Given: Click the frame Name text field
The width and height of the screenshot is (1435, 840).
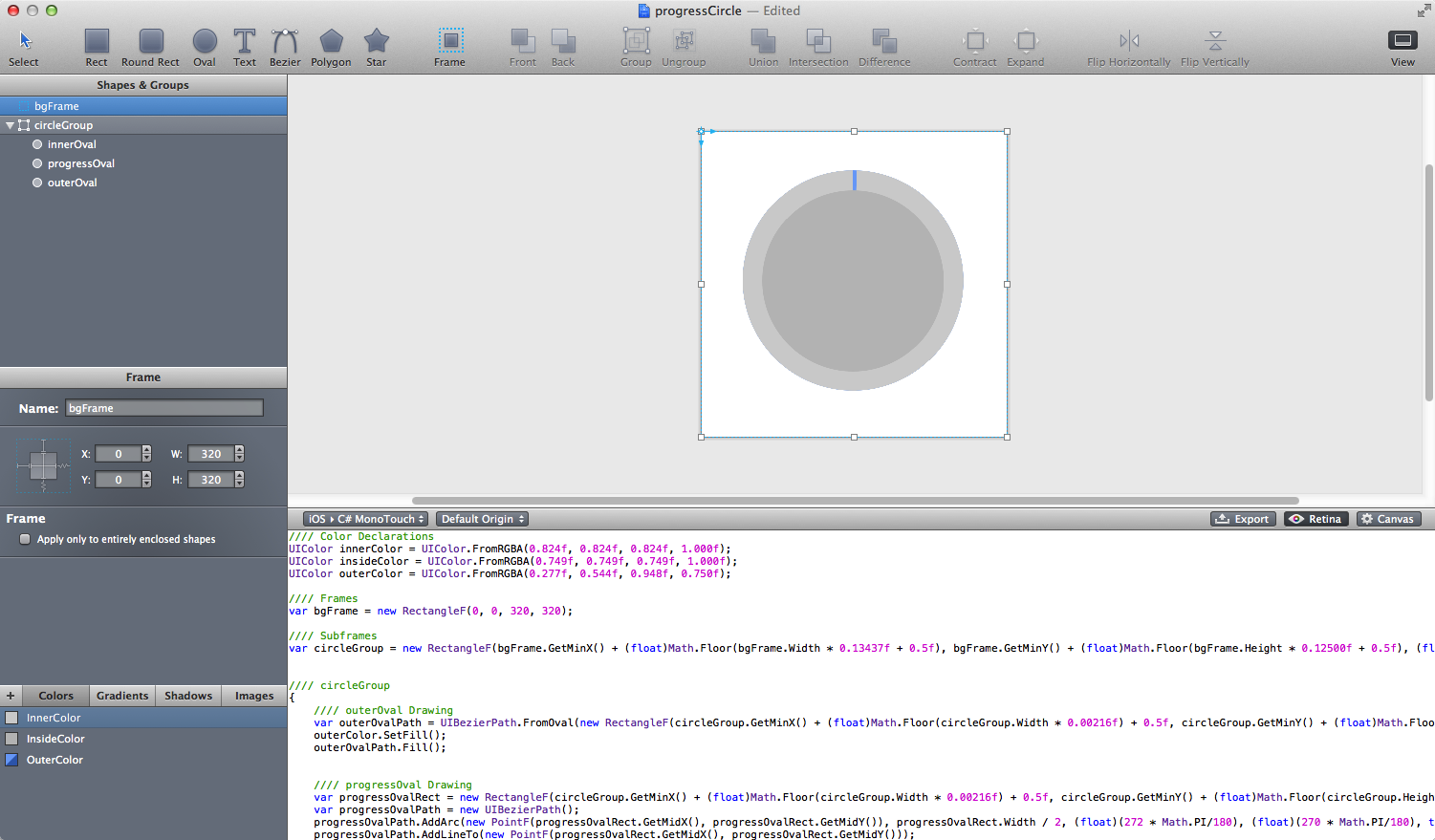Looking at the screenshot, I should 164,408.
